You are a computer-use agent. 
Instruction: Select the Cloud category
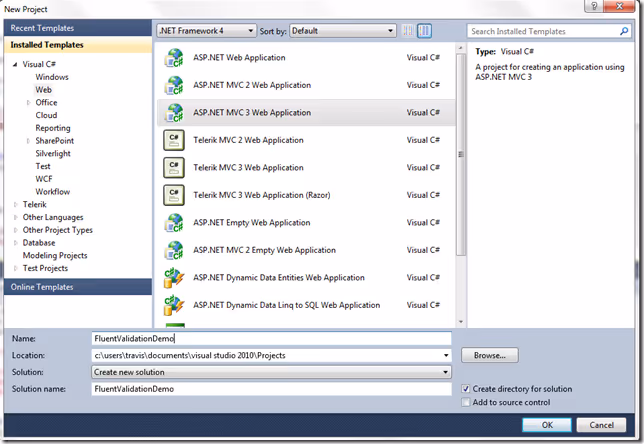pyautogui.click(x=46, y=115)
